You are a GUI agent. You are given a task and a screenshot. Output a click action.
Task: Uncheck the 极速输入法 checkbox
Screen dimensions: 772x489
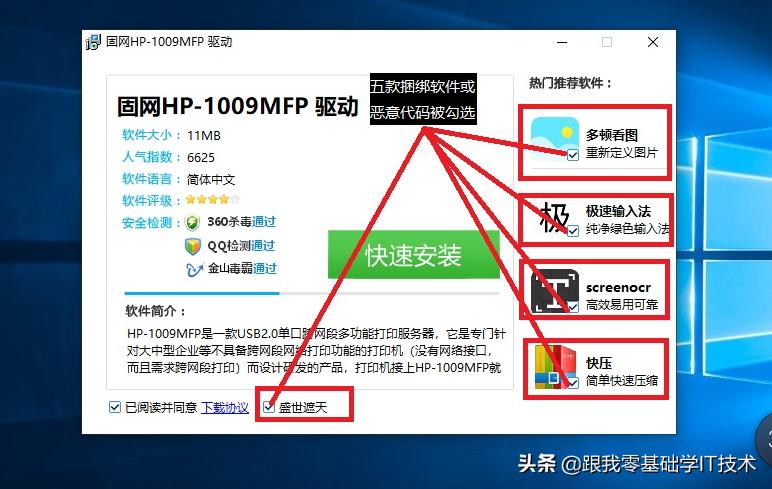573,230
